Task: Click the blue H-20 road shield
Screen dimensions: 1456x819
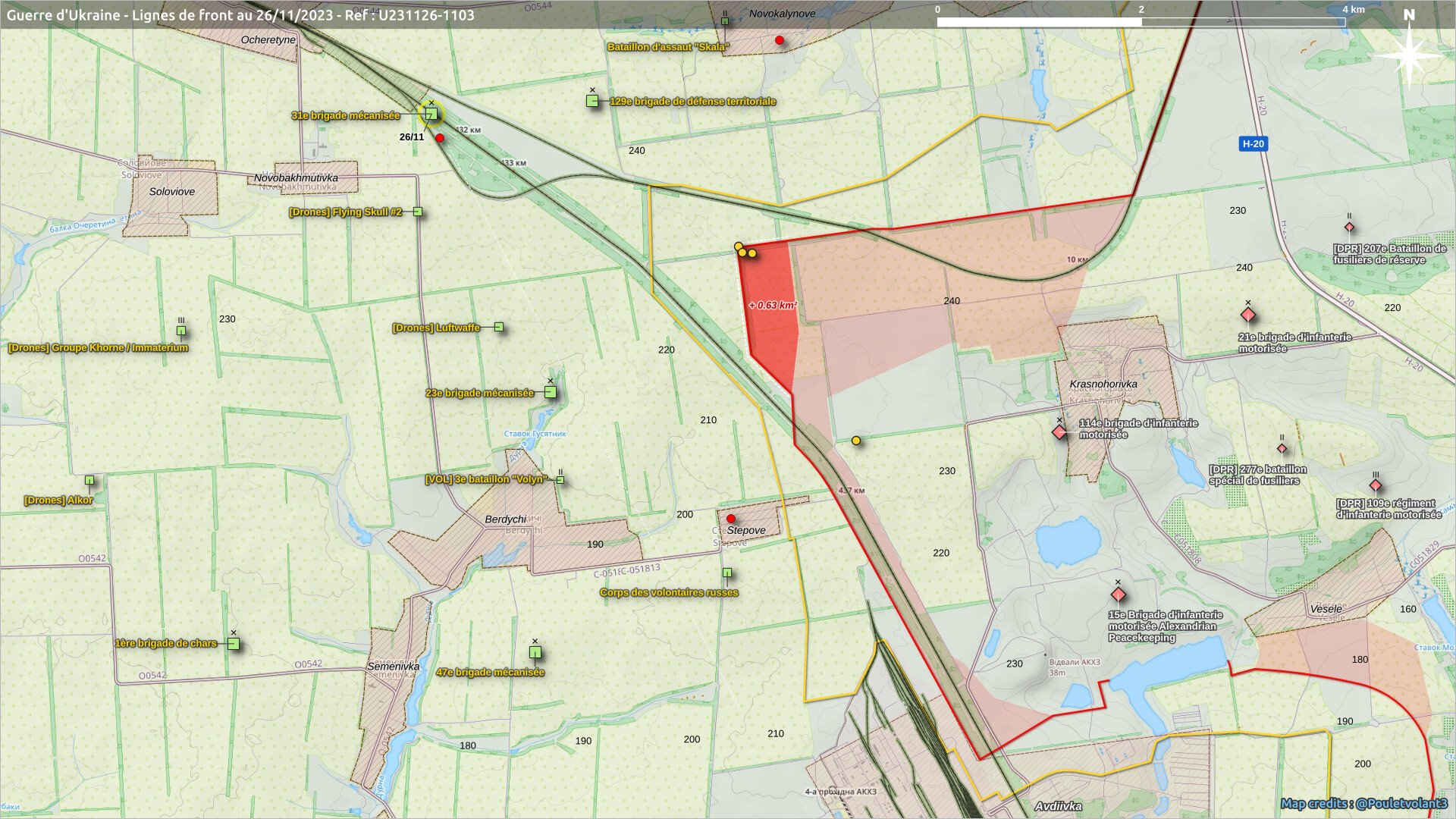Action: coord(1253,143)
